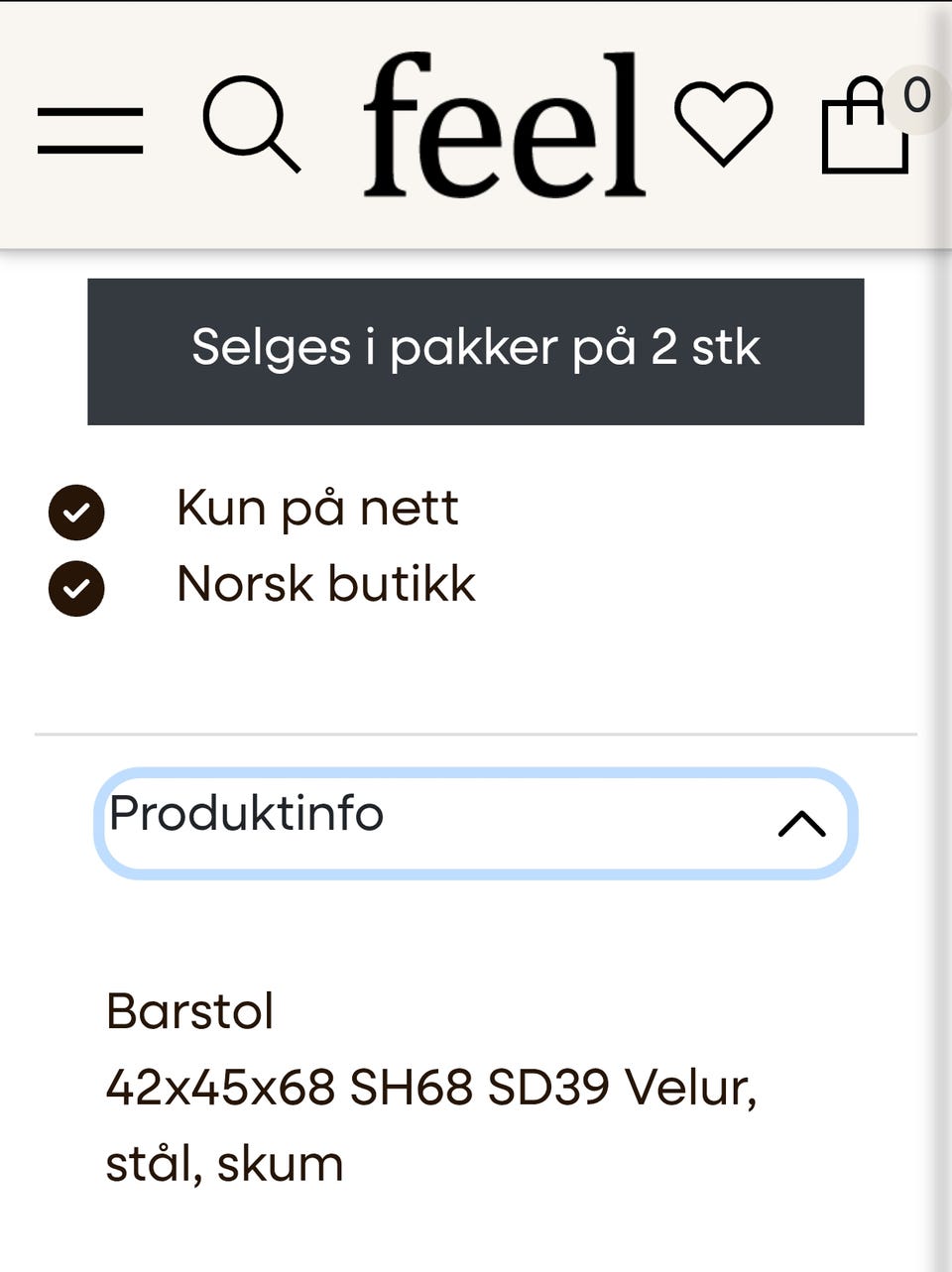
Task: Go to homepage via feel logo
Action: coord(504,125)
